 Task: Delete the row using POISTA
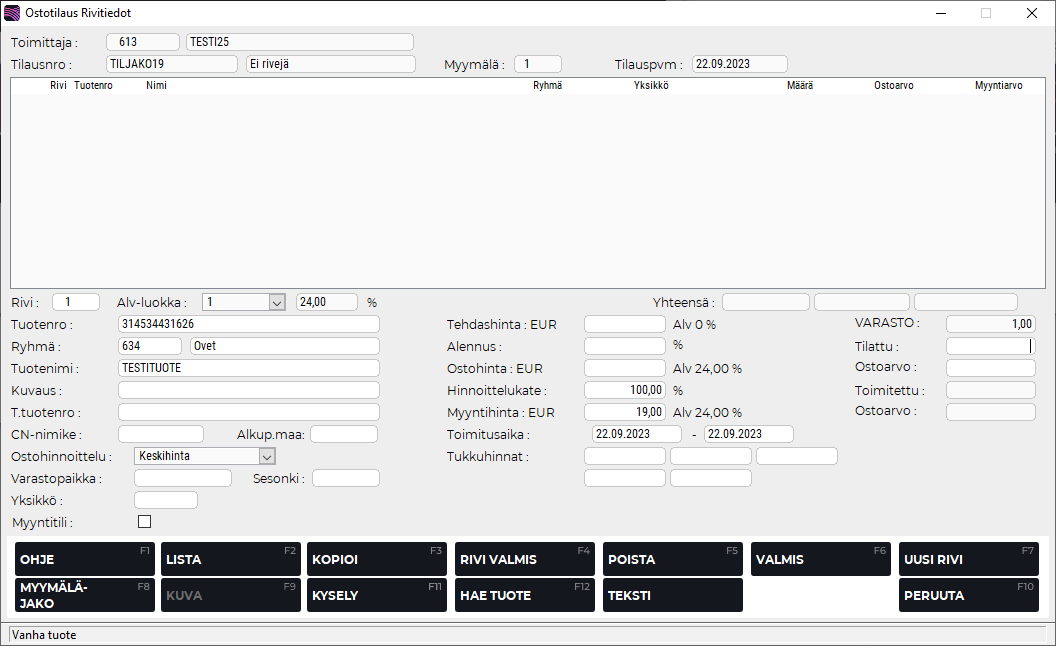[x=672, y=559]
